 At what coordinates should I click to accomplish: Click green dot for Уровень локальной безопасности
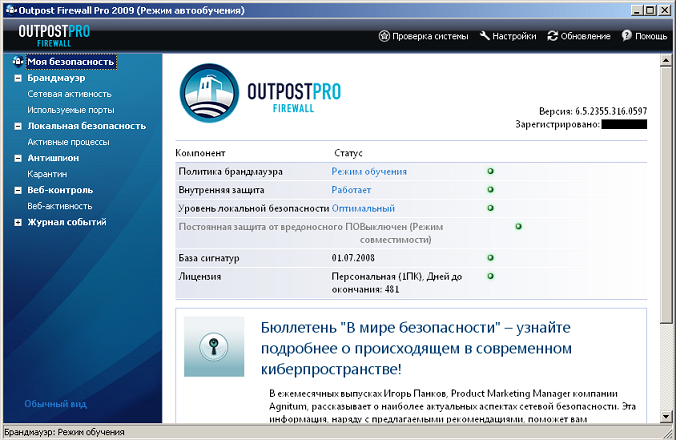pos(490,208)
